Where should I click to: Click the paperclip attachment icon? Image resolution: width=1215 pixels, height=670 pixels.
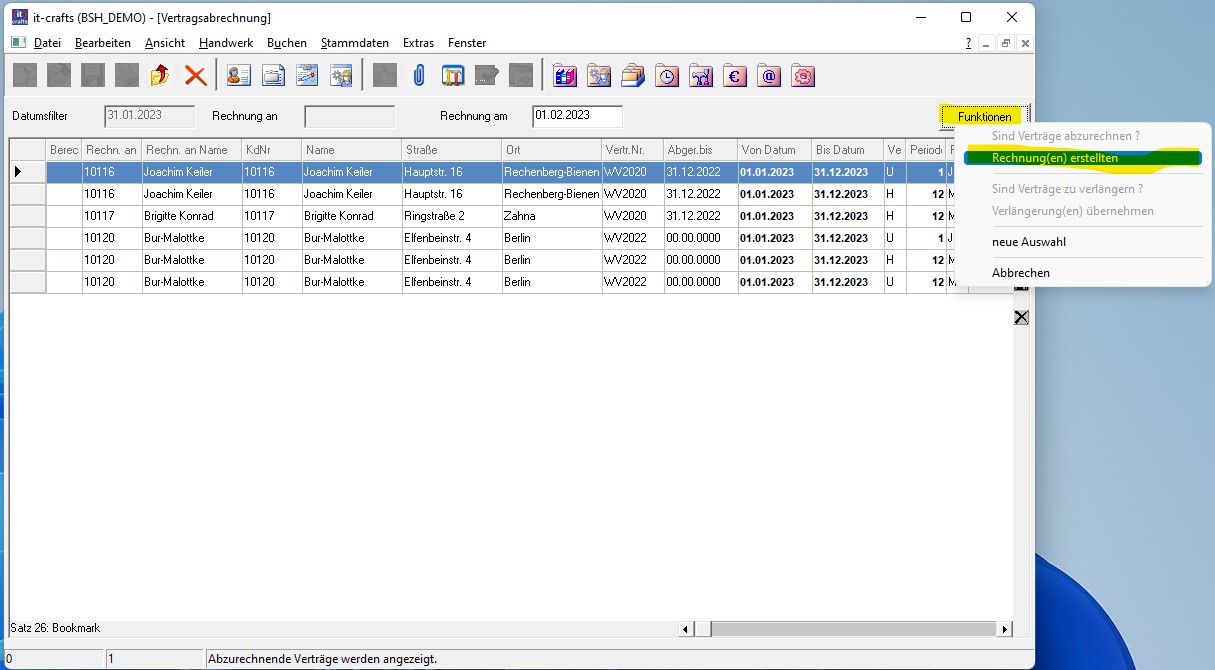[419, 75]
